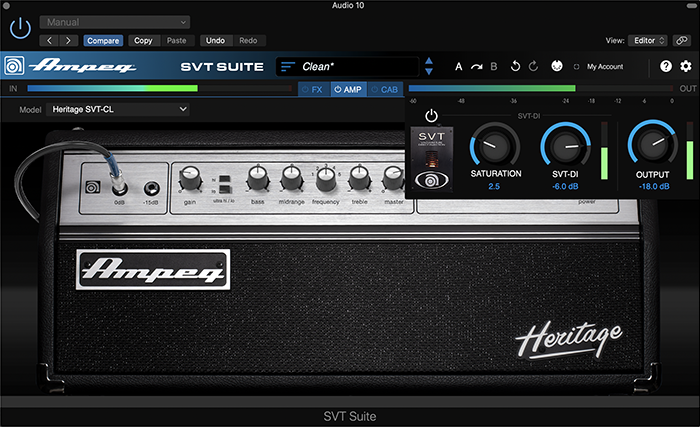The height and width of the screenshot is (427, 700).
Task: Click the Redo button
Action: click(248, 41)
